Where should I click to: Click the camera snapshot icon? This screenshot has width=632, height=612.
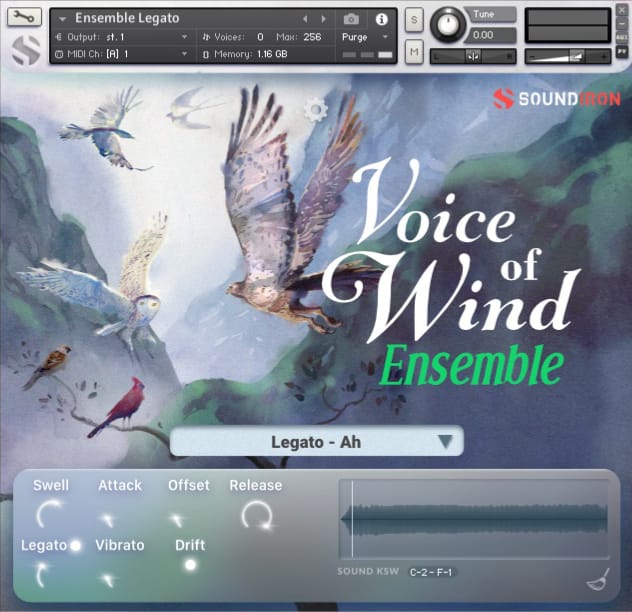point(351,19)
